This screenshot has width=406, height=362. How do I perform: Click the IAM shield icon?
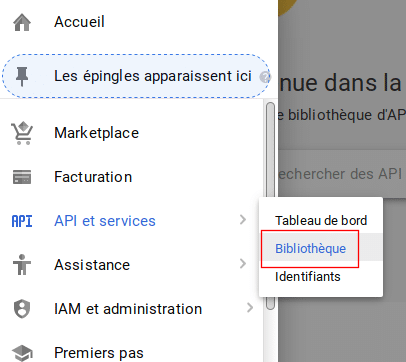(22, 309)
